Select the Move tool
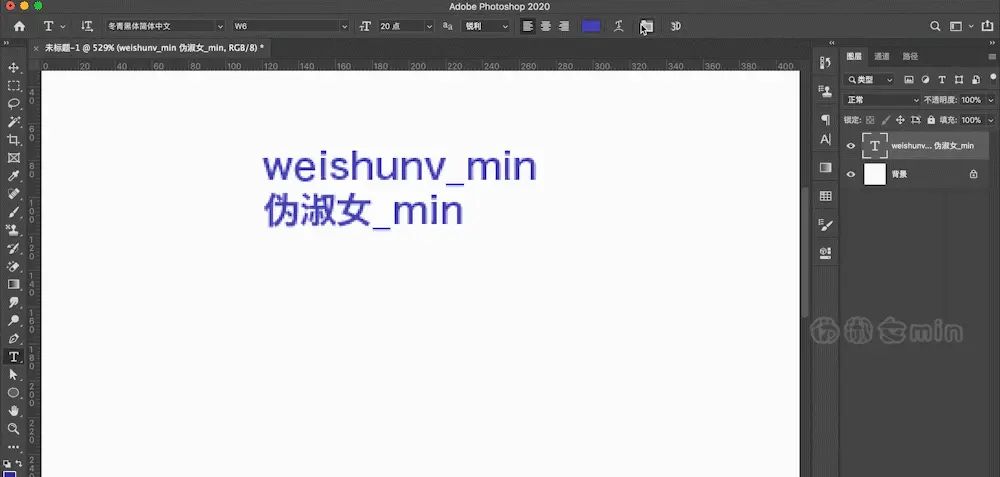The width and height of the screenshot is (1000, 477). (13, 68)
